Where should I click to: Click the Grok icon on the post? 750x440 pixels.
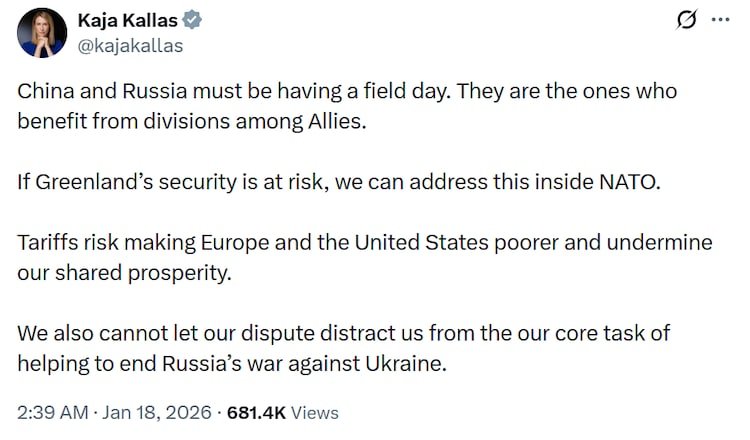pos(687,21)
